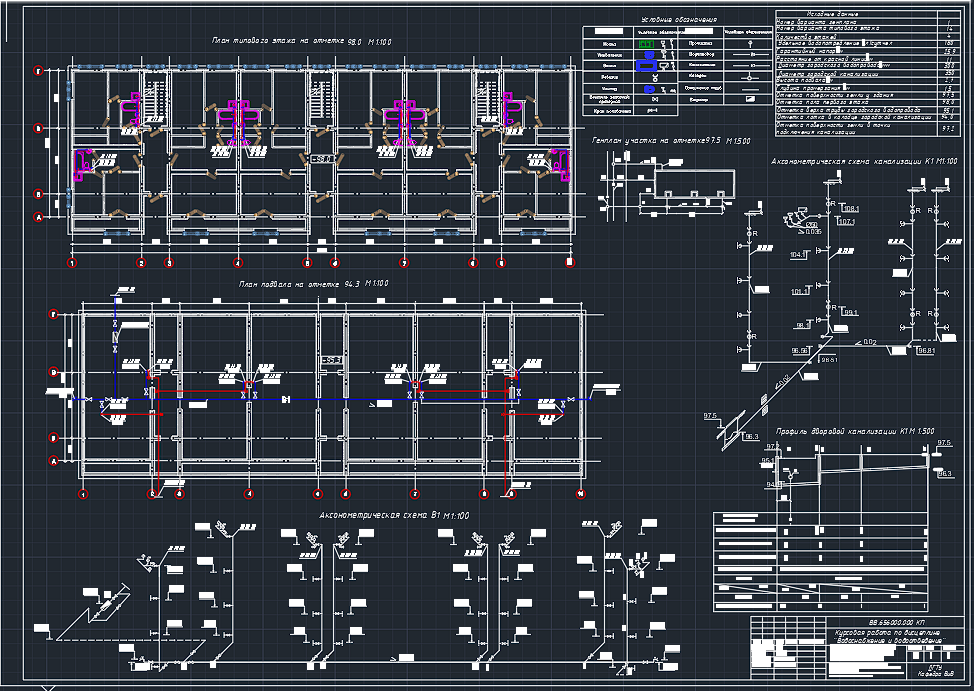Screen dimensions: 974x691
Task: Click the 'План подвала на отметке 94.3' title
Action: pos(313,285)
